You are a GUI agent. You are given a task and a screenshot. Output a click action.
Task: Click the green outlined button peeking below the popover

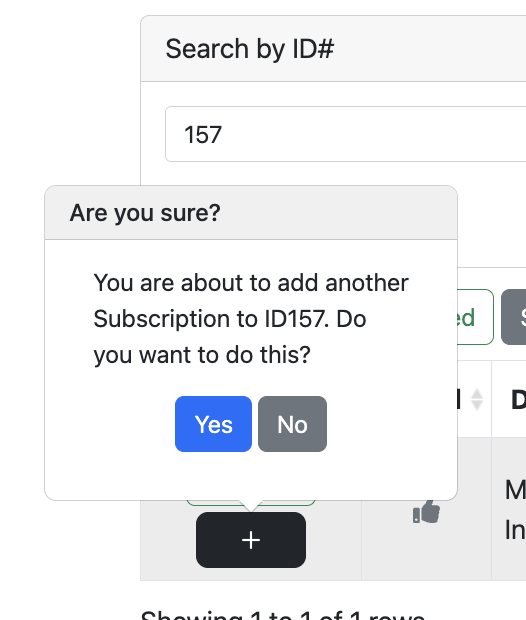point(251,503)
